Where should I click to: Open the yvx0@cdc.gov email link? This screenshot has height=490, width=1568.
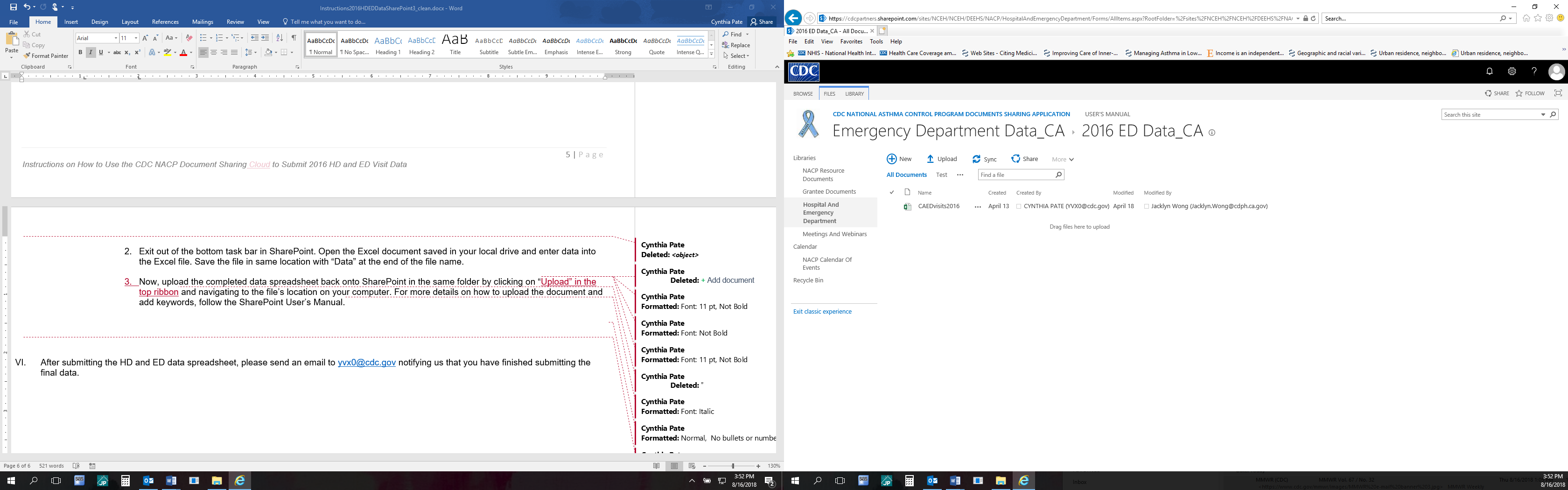coord(366,363)
